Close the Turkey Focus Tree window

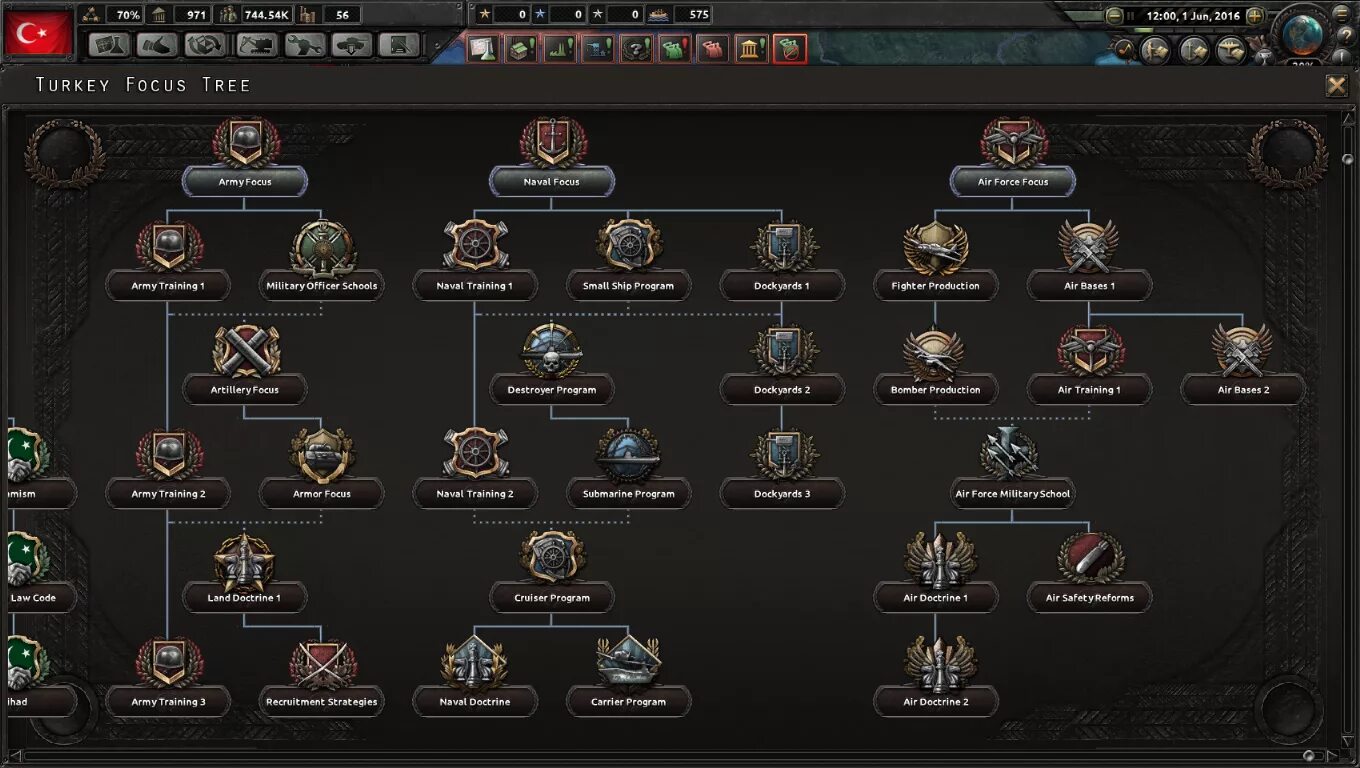1336,85
